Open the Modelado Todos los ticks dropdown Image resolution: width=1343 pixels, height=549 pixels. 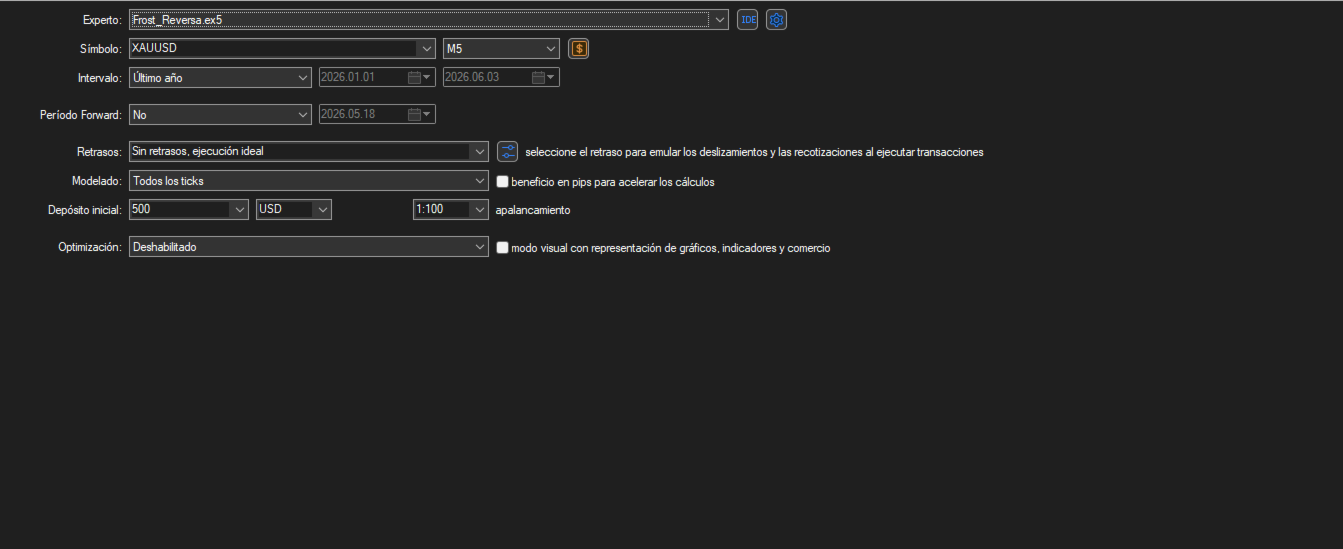pyautogui.click(x=480, y=181)
